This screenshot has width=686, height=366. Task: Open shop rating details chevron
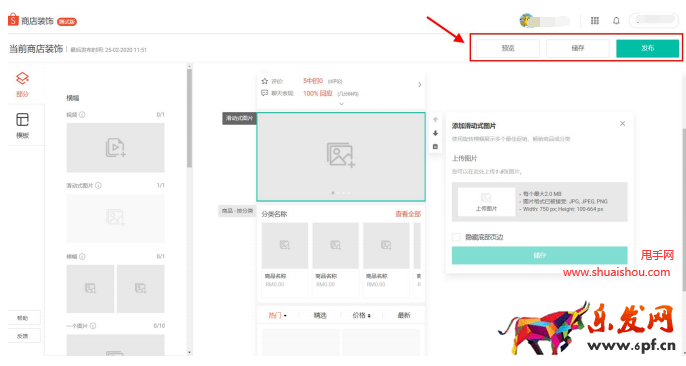[x=420, y=84]
